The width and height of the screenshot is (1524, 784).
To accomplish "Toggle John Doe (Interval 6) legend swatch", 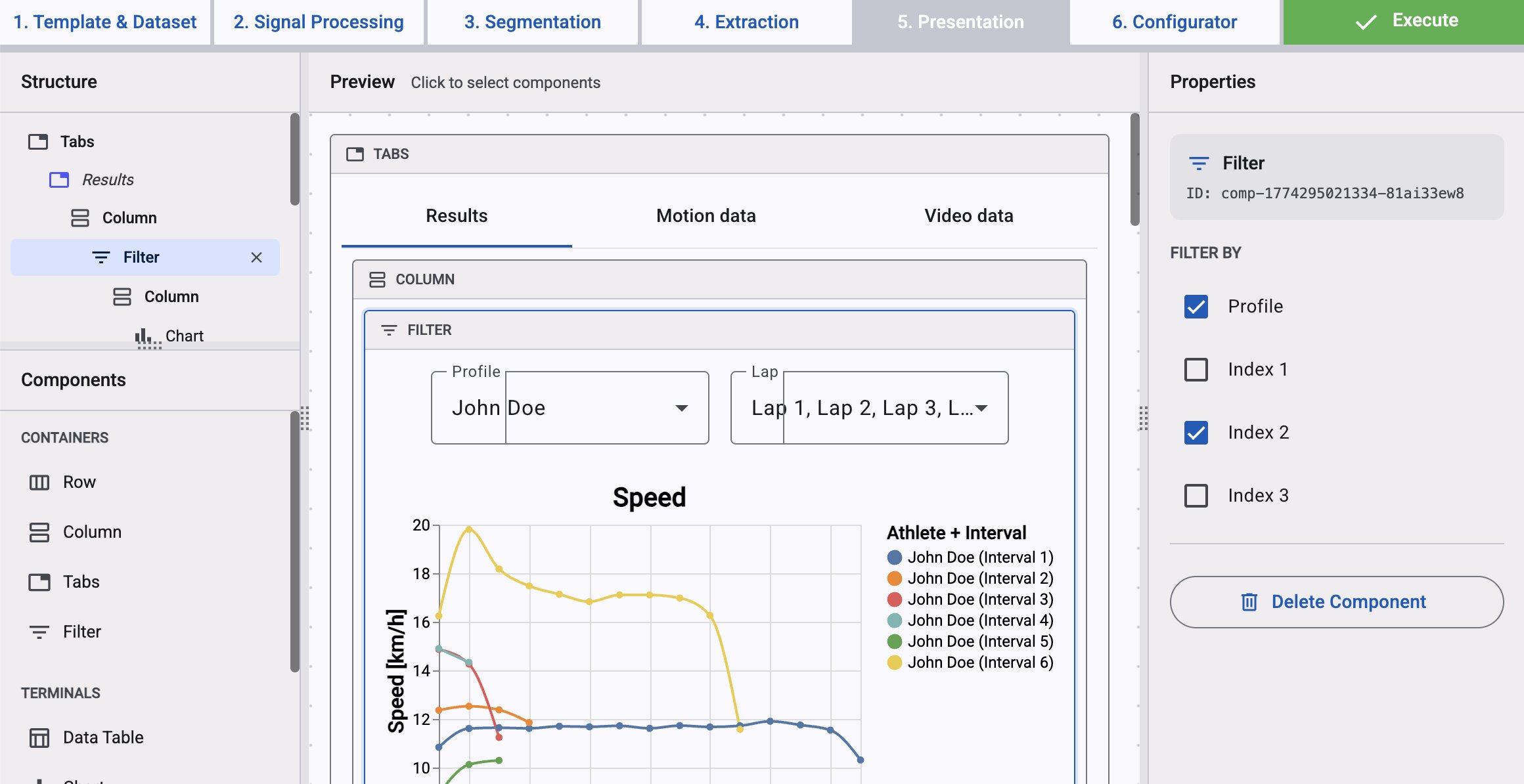I will click(x=894, y=663).
